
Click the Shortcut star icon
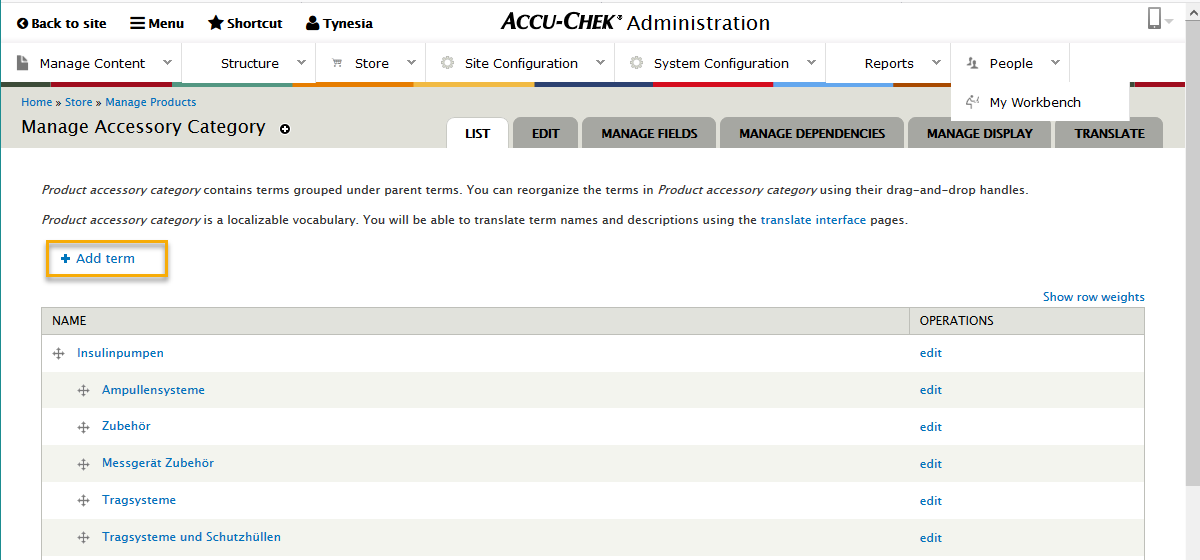(x=215, y=23)
